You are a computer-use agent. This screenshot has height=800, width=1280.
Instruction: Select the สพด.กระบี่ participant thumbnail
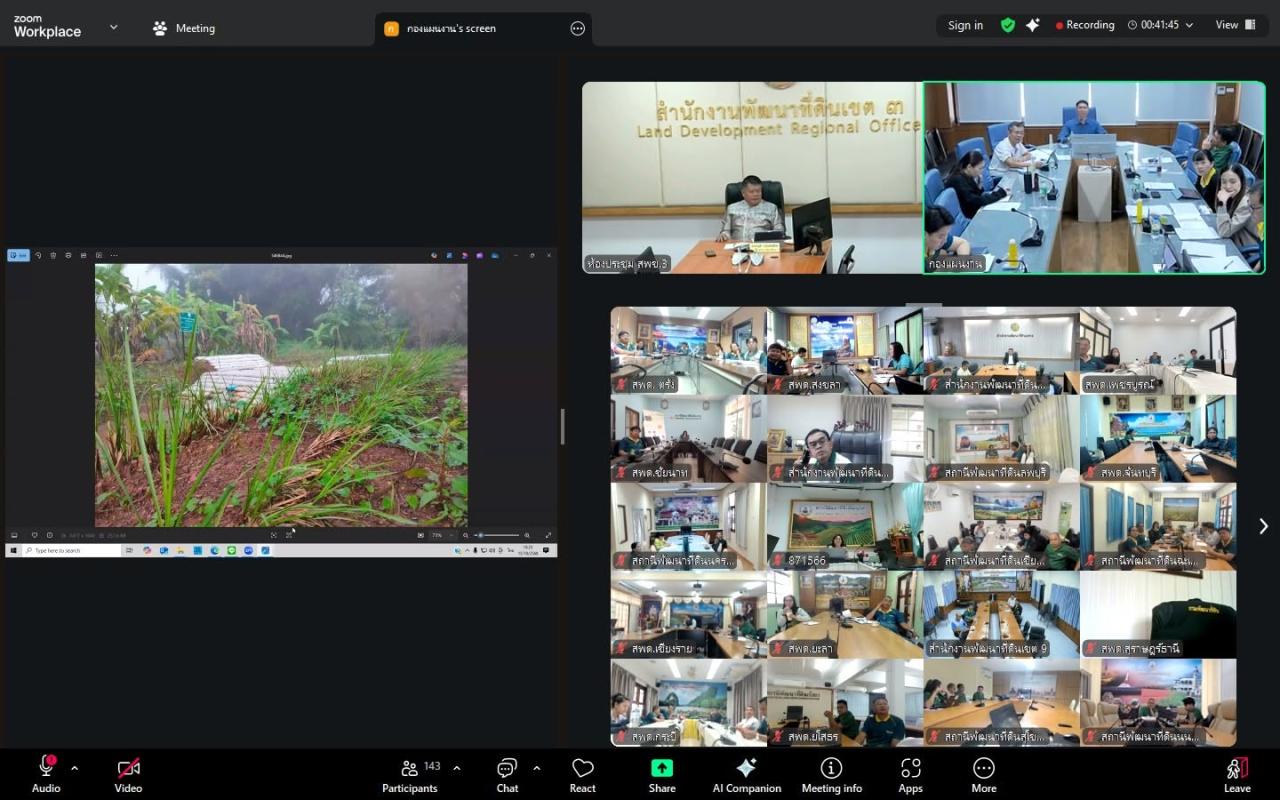[688, 702]
